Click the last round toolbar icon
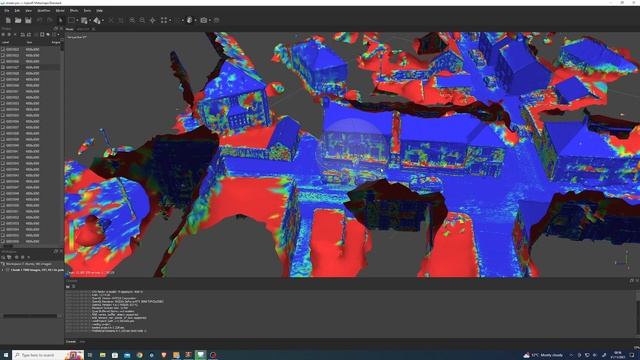This screenshot has height=360, width=640. pos(217,20)
